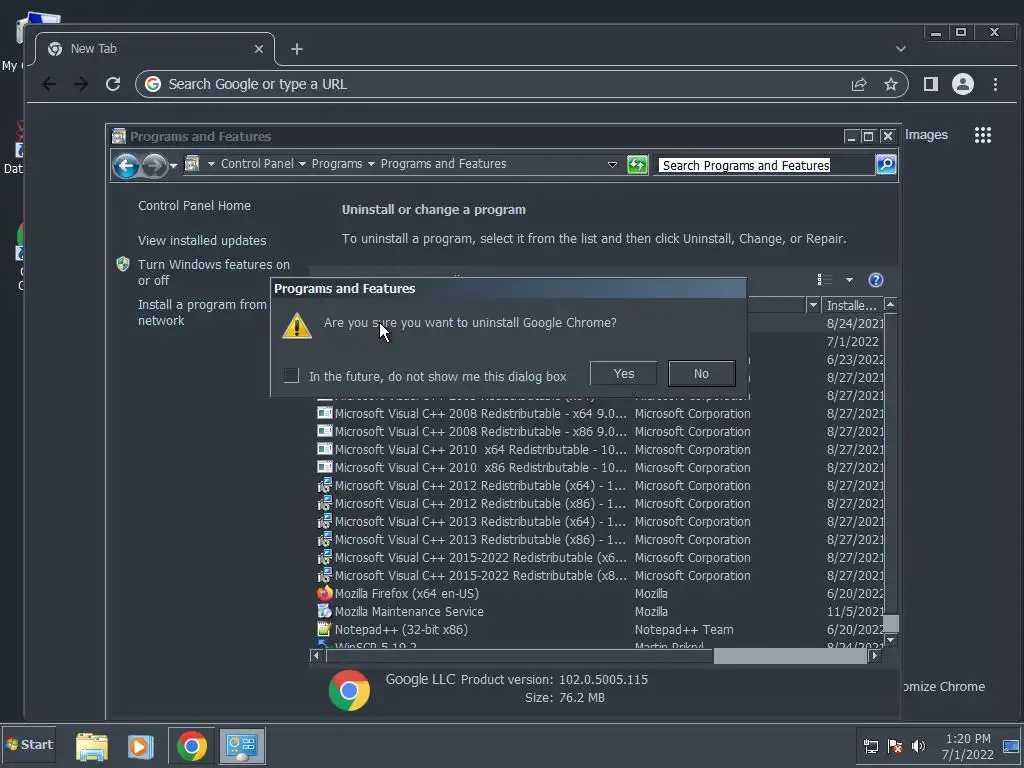The height and width of the screenshot is (768, 1024).
Task: Click the Installed On column header
Action: [x=852, y=305]
